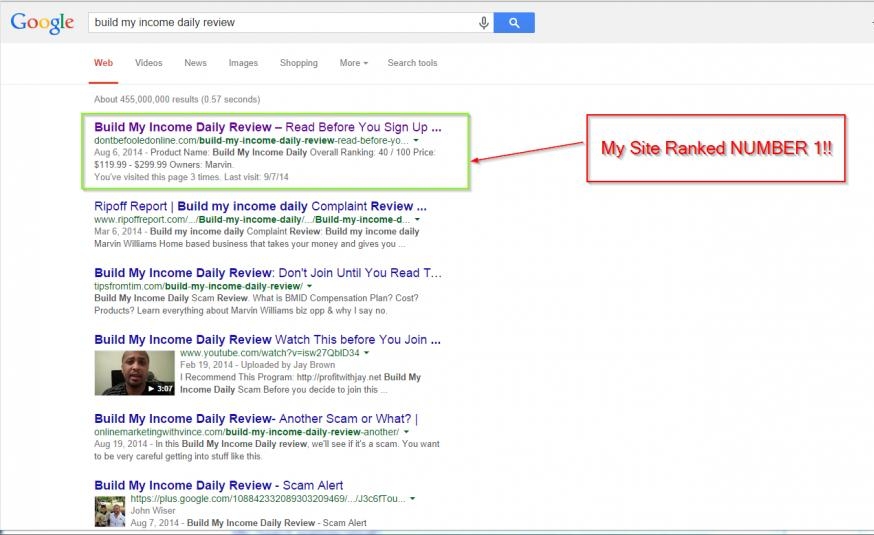Click the YouTube video thumbnail showing 3:07
The image size is (874, 535).
coord(134,373)
